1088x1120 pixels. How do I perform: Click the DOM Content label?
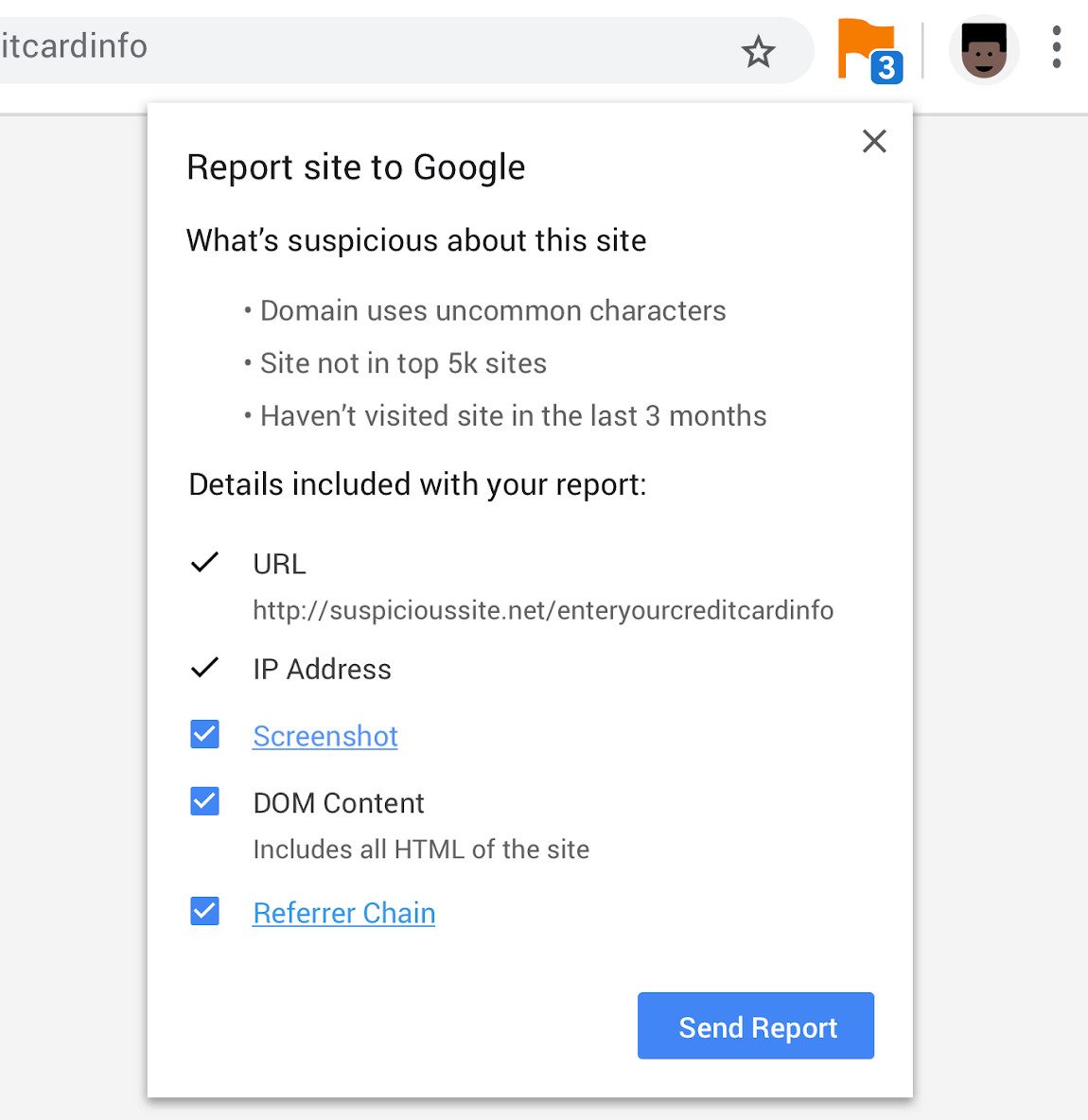[339, 803]
